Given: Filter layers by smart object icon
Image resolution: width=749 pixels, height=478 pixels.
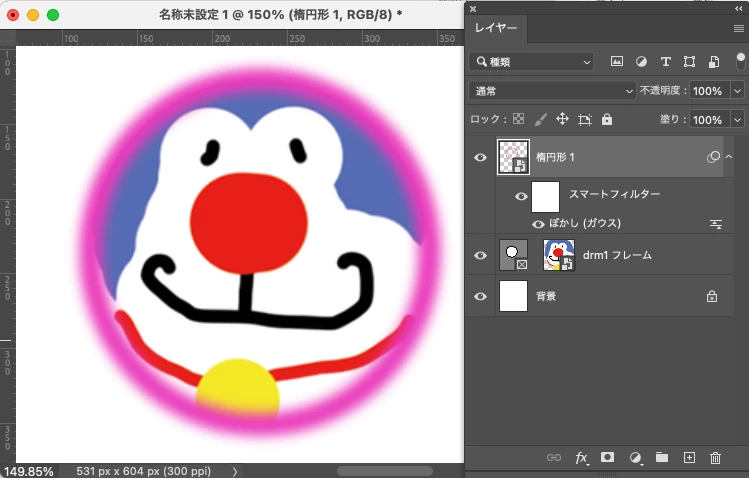Looking at the screenshot, I should tap(714, 61).
